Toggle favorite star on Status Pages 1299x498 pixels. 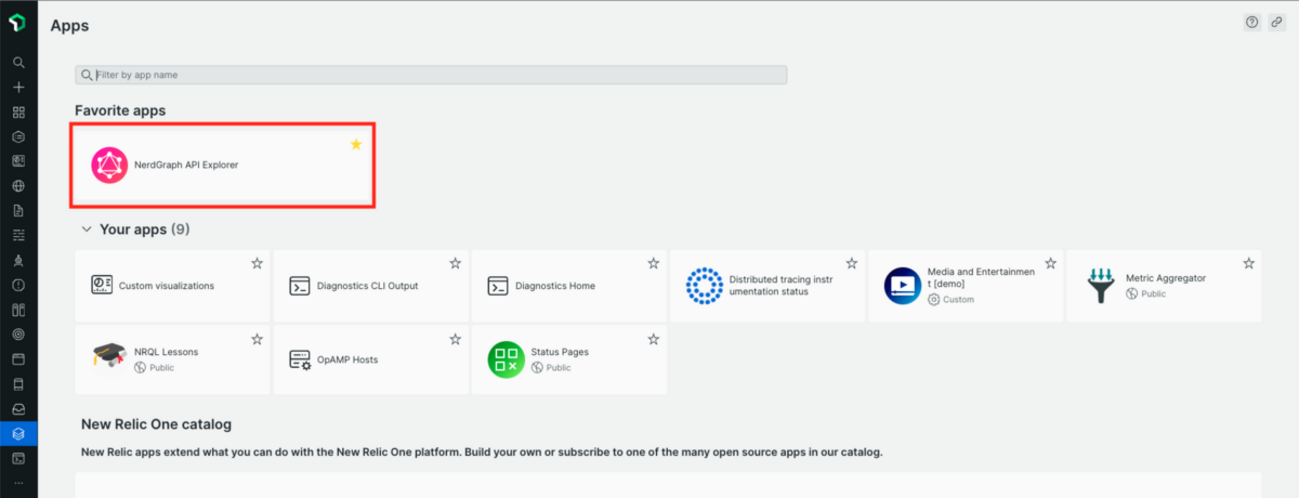point(653,340)
